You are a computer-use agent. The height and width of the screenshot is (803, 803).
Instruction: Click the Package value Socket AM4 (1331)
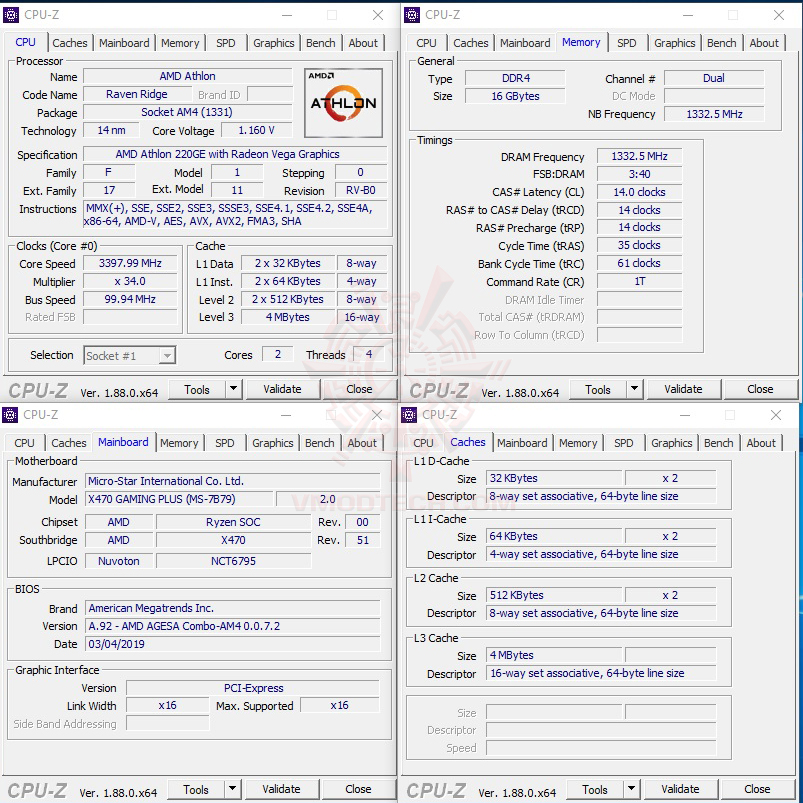pos(187,112)
